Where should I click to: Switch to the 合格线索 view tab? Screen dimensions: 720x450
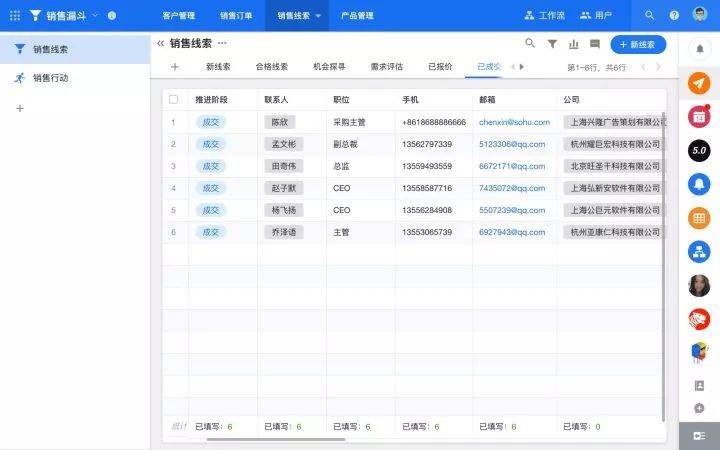(x=271, y=67)
